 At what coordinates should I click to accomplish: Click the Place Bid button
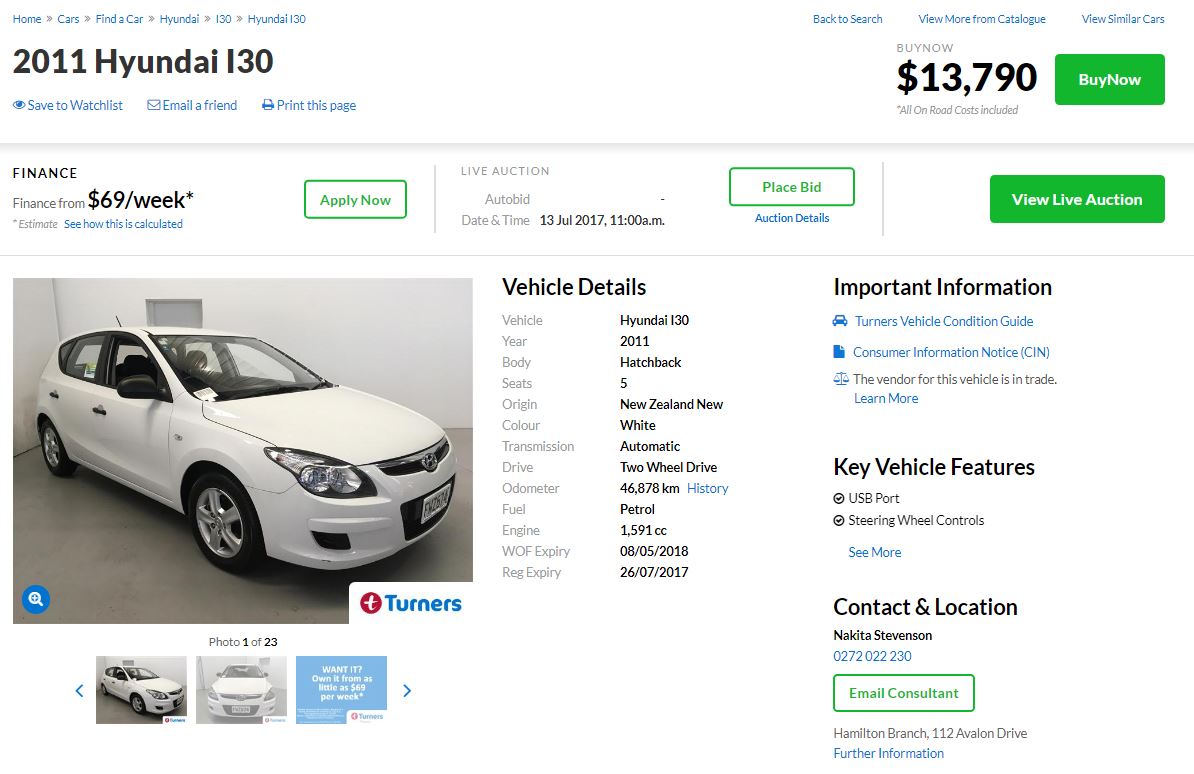click(791, 187)
